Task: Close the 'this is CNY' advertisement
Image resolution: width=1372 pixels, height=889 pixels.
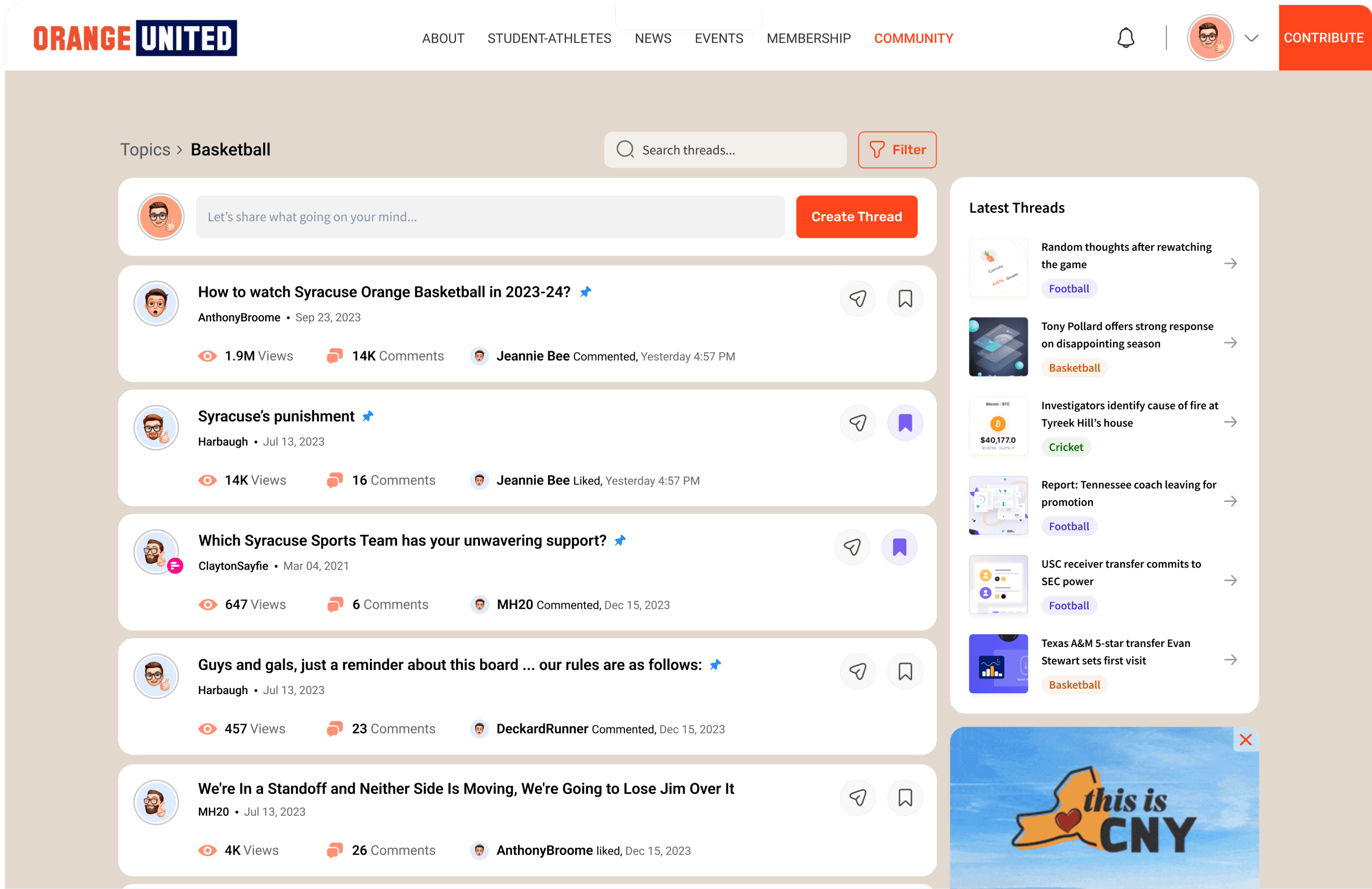Action: point(1246,740)
